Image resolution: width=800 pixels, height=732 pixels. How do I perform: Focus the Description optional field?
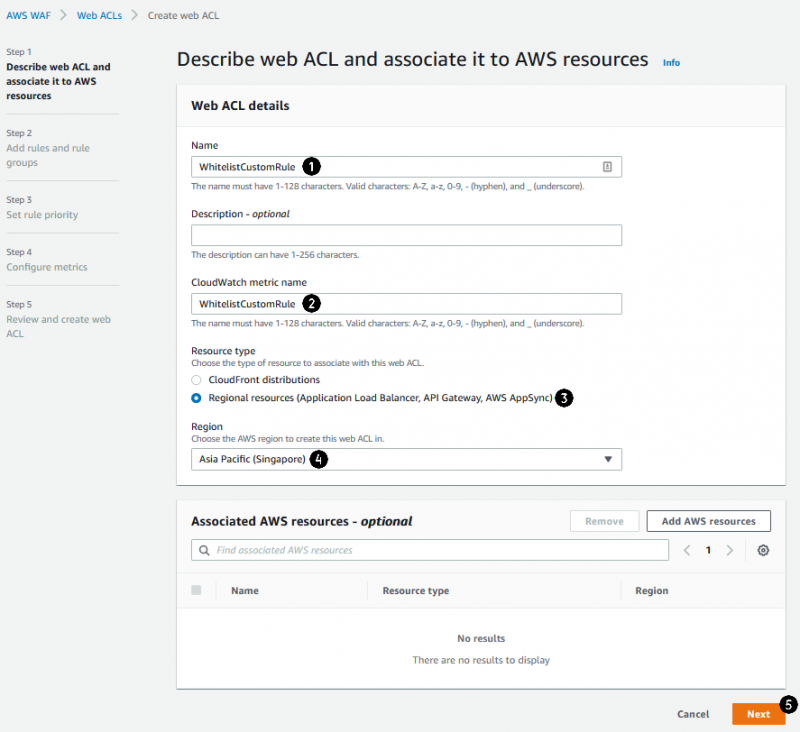[406, 235]
